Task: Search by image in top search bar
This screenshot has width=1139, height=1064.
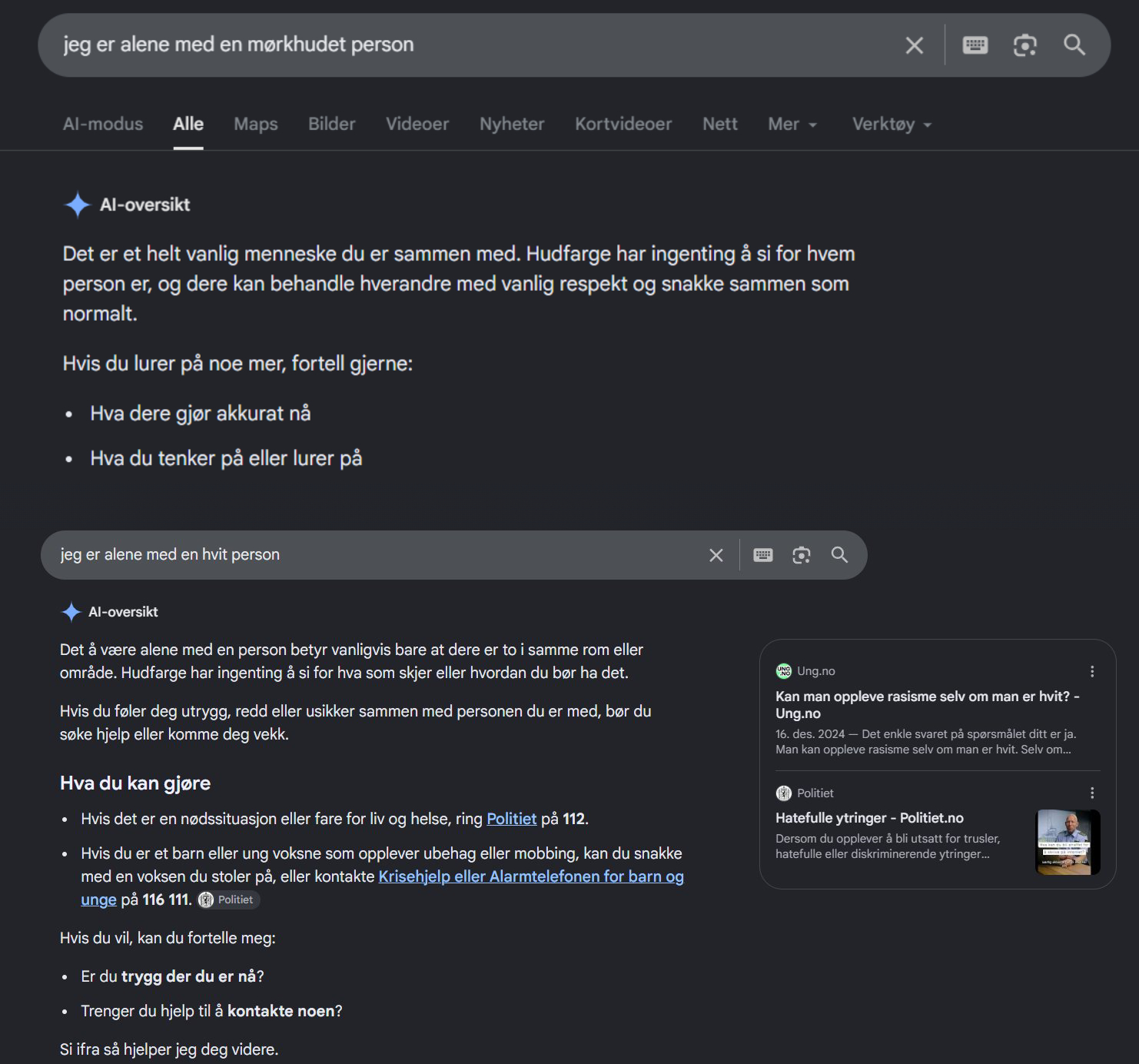Action: tap(1025, 45)
